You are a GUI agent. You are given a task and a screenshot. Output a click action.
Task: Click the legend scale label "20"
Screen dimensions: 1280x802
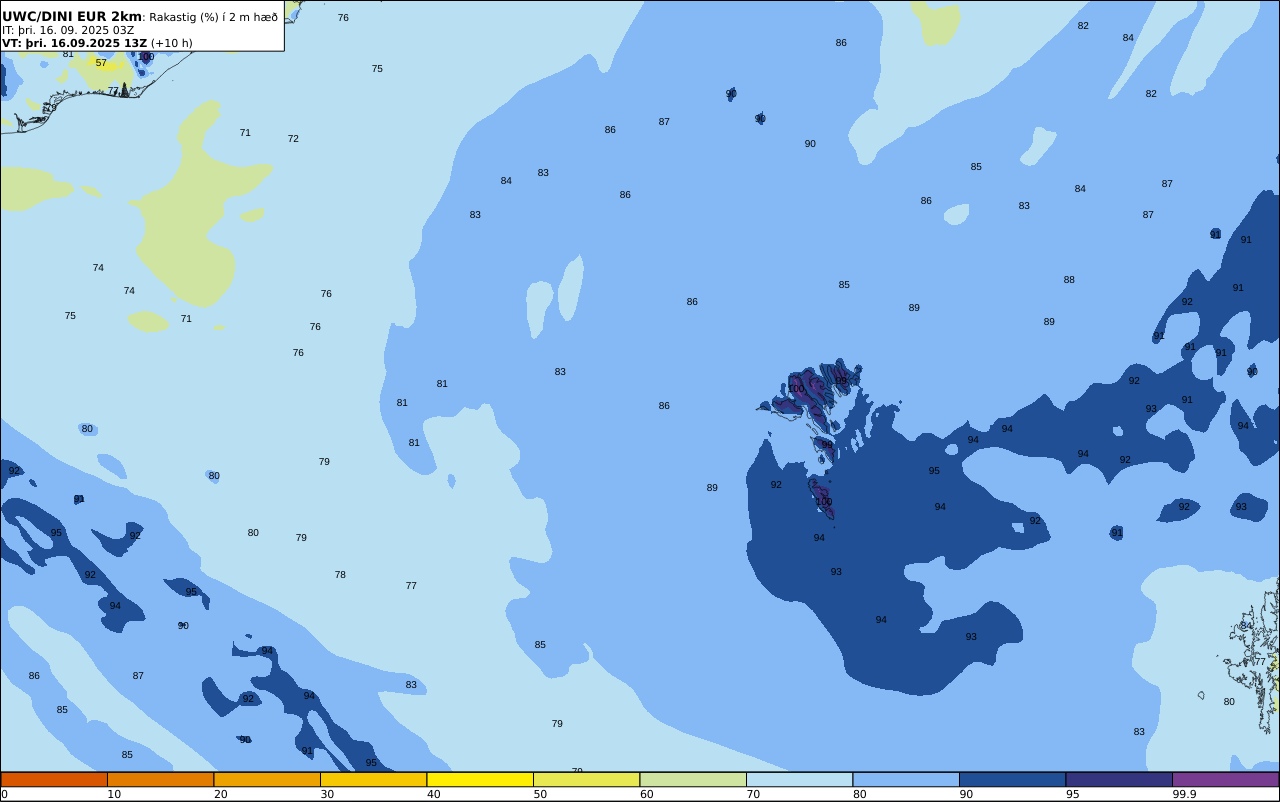(x=220, y=794)
